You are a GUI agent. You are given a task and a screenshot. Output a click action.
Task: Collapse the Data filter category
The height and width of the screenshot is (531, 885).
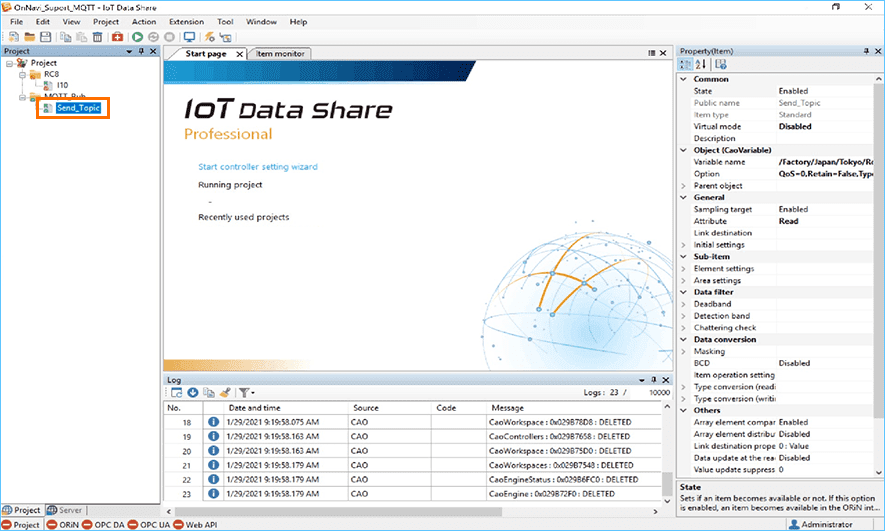tap(684, 292)
